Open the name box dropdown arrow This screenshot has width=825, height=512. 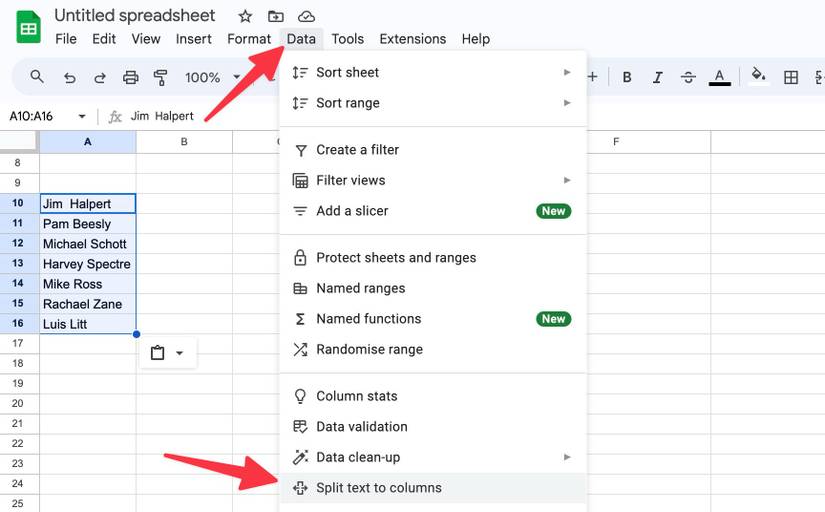(x=82, y=116)
